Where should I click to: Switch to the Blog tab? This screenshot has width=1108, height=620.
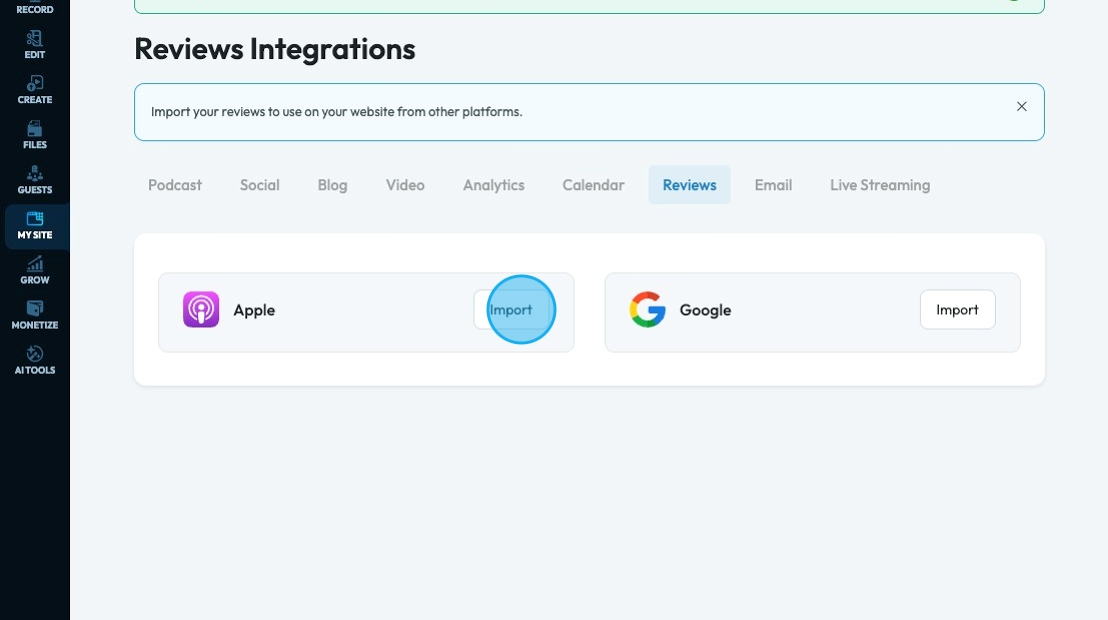pyautogui.click(x=333, y=185)
